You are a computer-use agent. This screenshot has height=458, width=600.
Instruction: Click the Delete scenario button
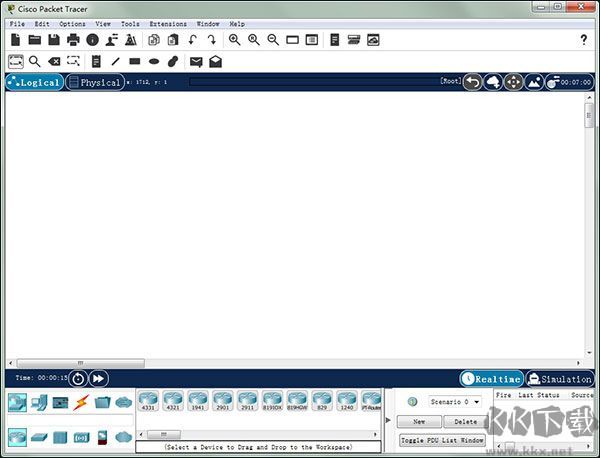pos(465,422)
